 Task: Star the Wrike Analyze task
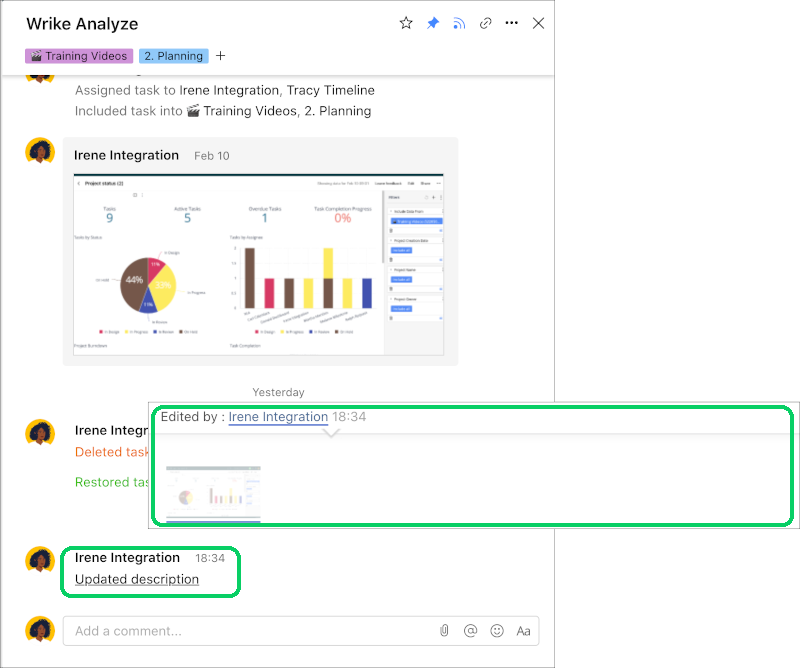406,23
